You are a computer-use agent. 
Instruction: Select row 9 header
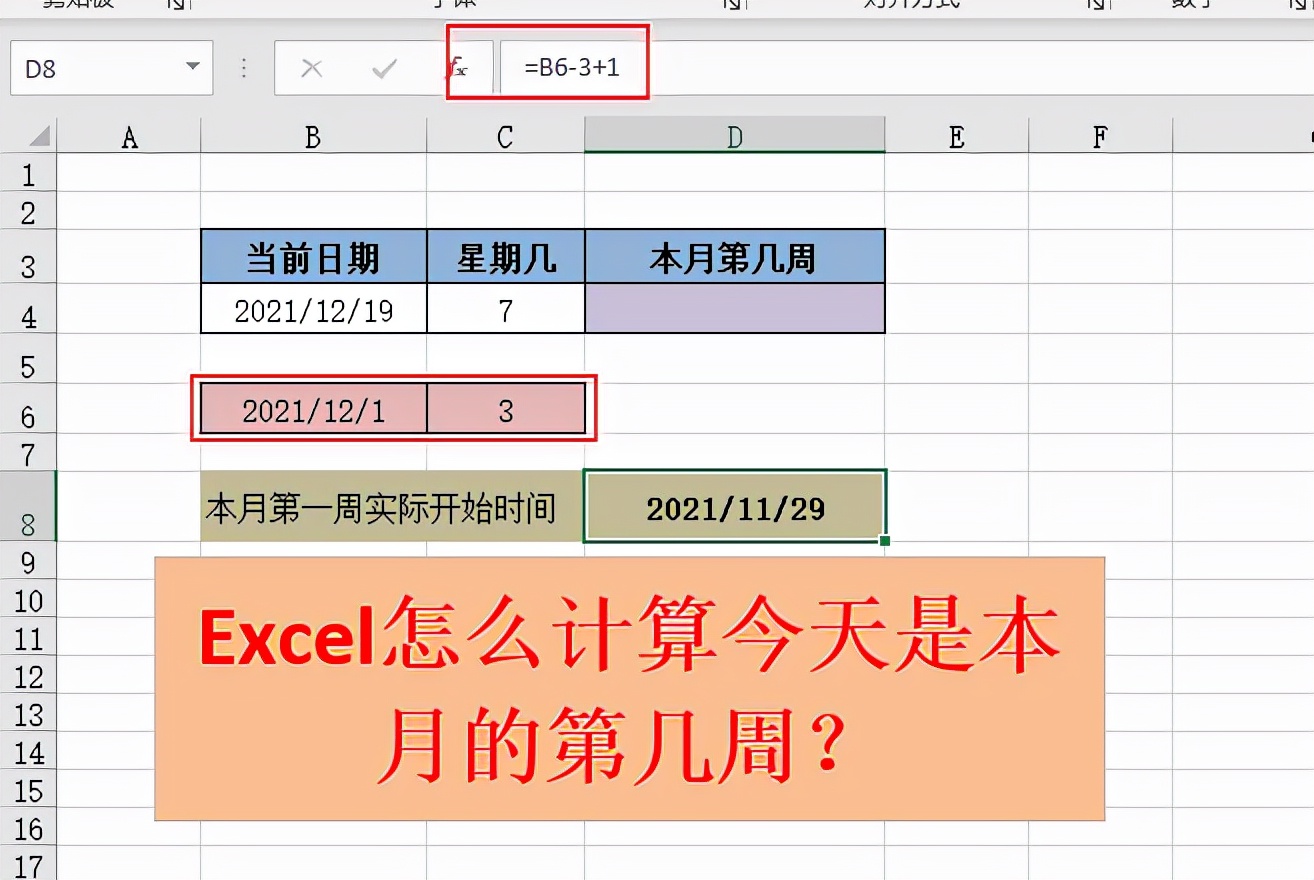pos(28,562)
